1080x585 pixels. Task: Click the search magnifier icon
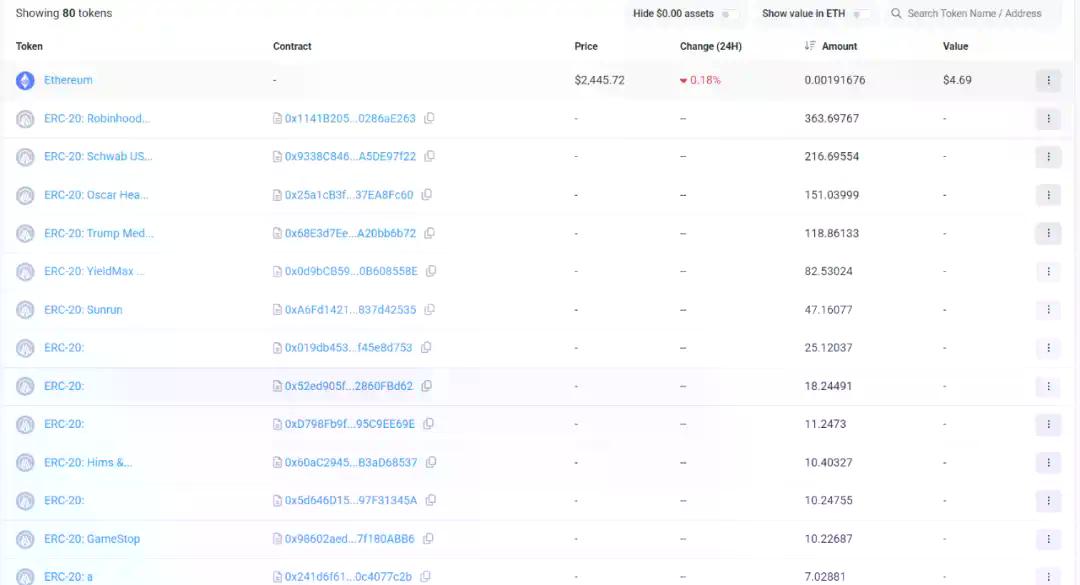[896, 13]
